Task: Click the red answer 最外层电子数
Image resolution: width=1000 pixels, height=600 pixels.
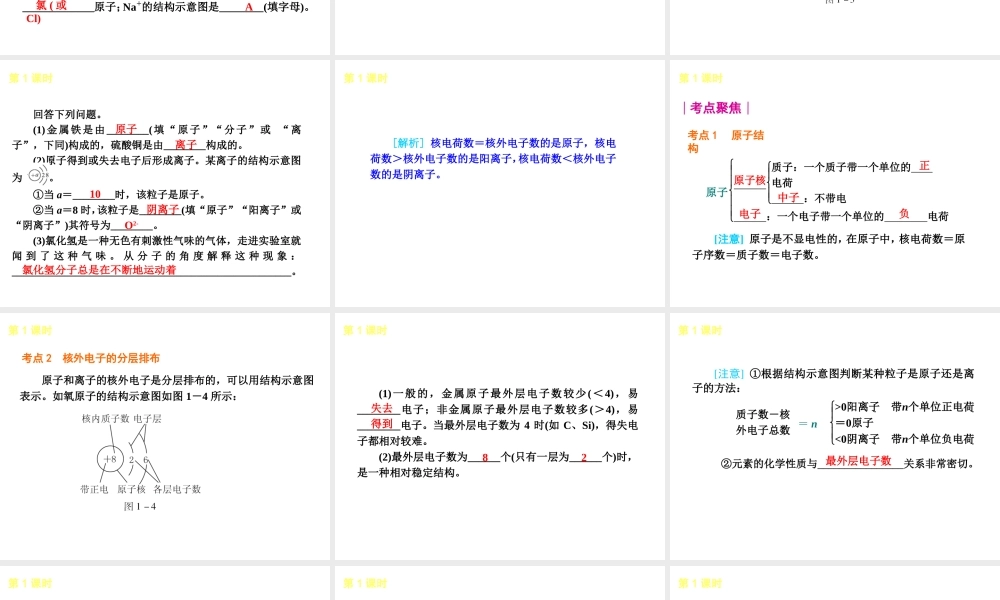Action: tap(858, 461)
